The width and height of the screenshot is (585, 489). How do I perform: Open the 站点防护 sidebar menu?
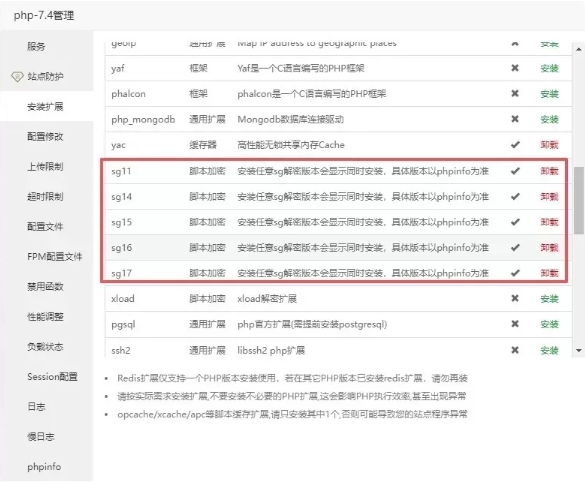click(x=45, y=76)
